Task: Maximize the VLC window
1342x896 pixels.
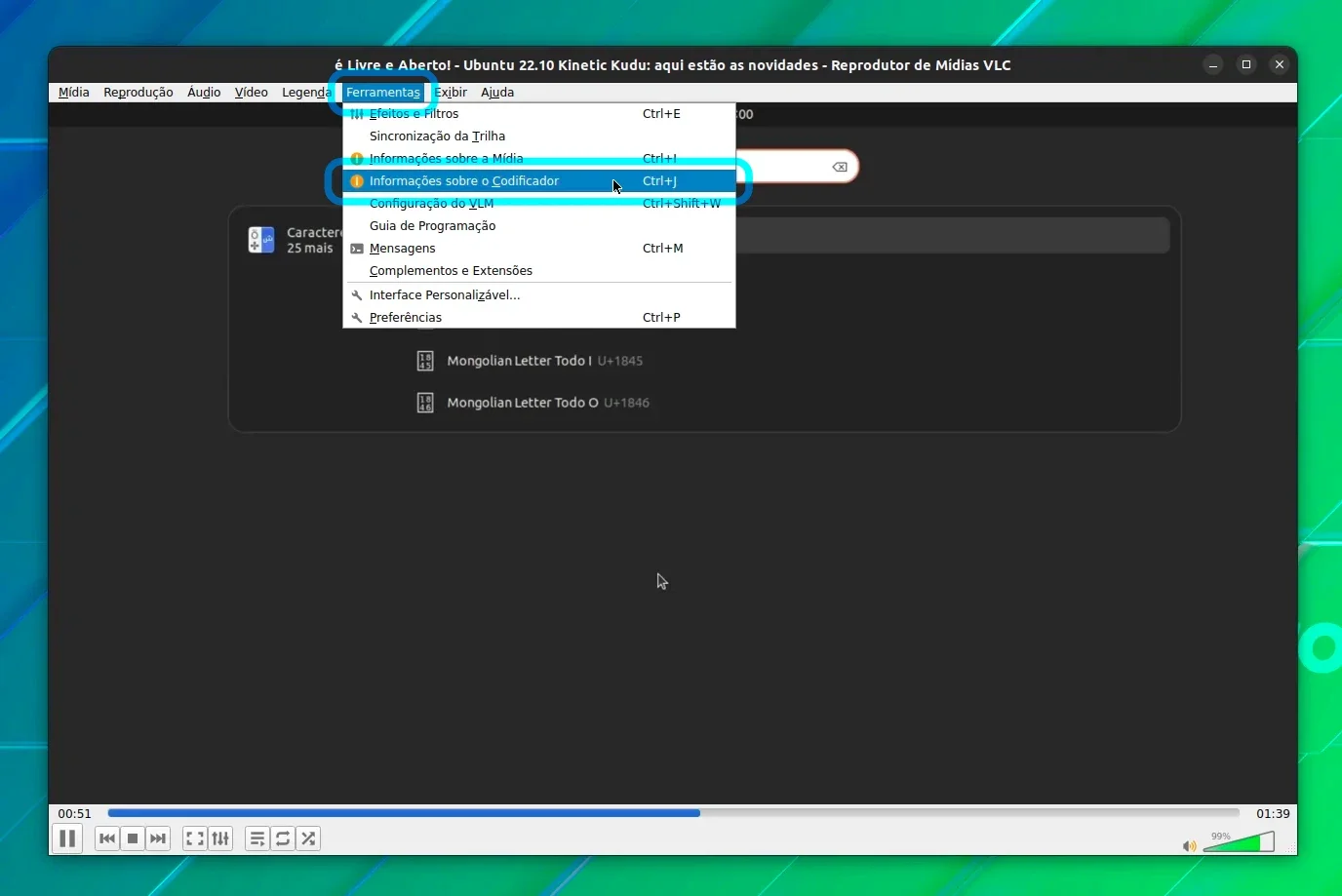Action: tap(1246, 64)
